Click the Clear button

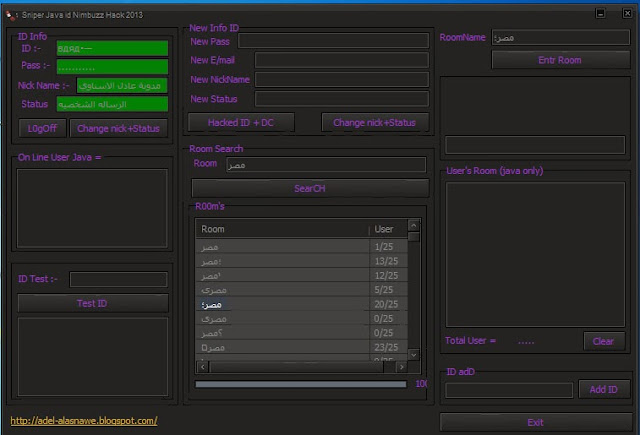[604, 341]
